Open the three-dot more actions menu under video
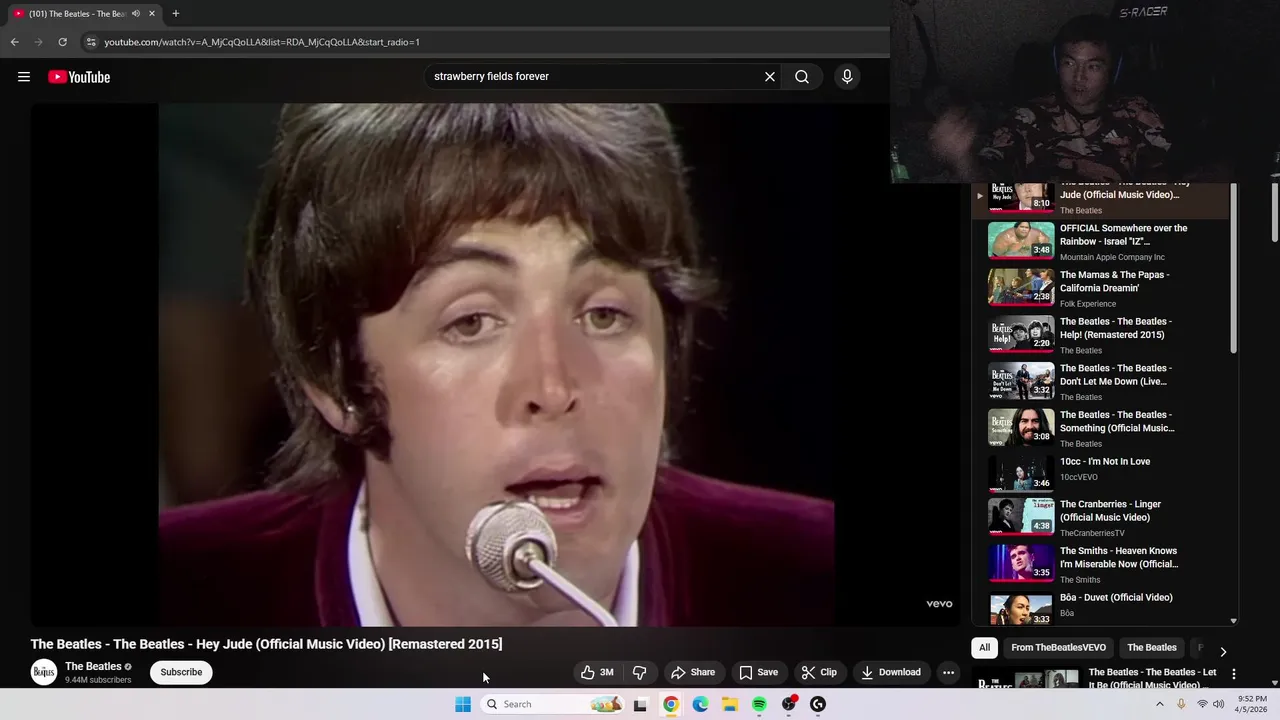This screenshot has height=720, width=1280. point(949,672)
